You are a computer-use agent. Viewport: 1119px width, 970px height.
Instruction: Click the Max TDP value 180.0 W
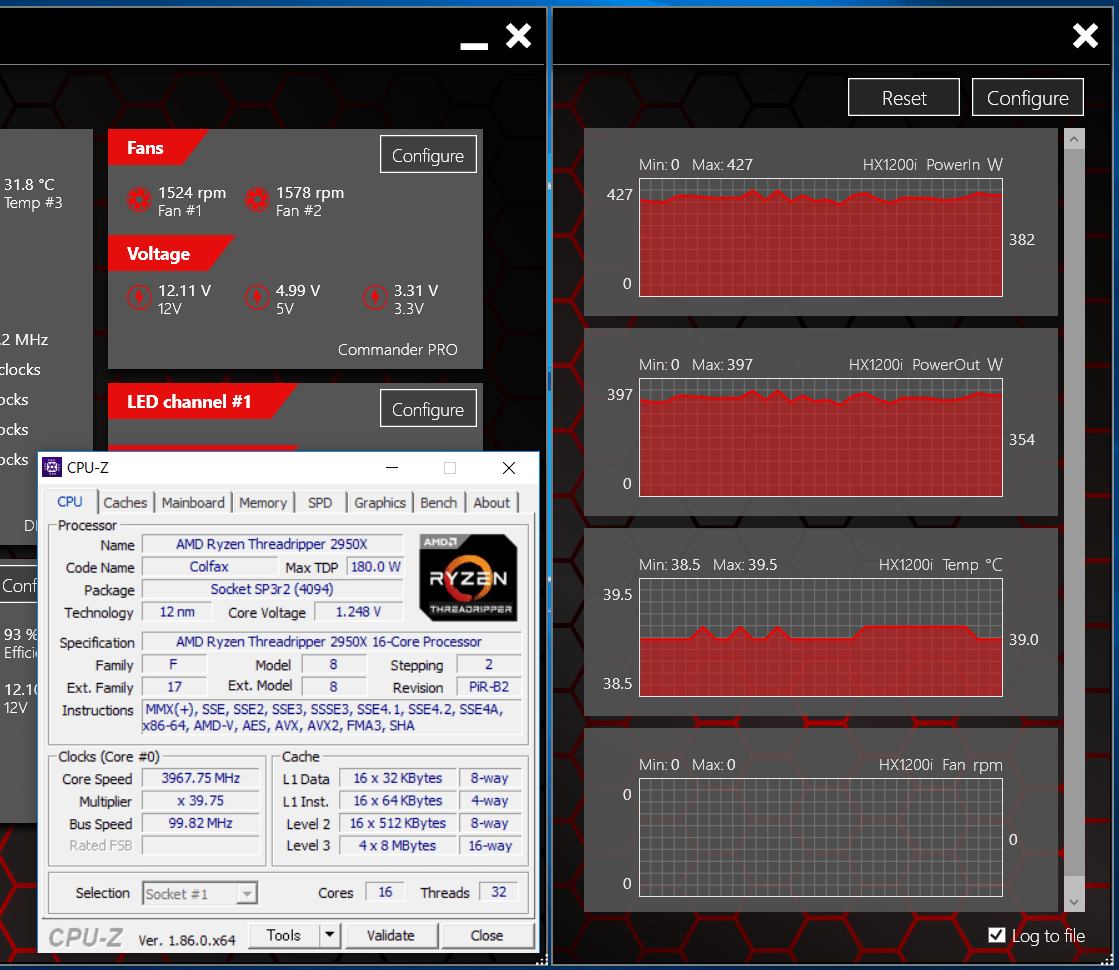click(x=375, y=567)
